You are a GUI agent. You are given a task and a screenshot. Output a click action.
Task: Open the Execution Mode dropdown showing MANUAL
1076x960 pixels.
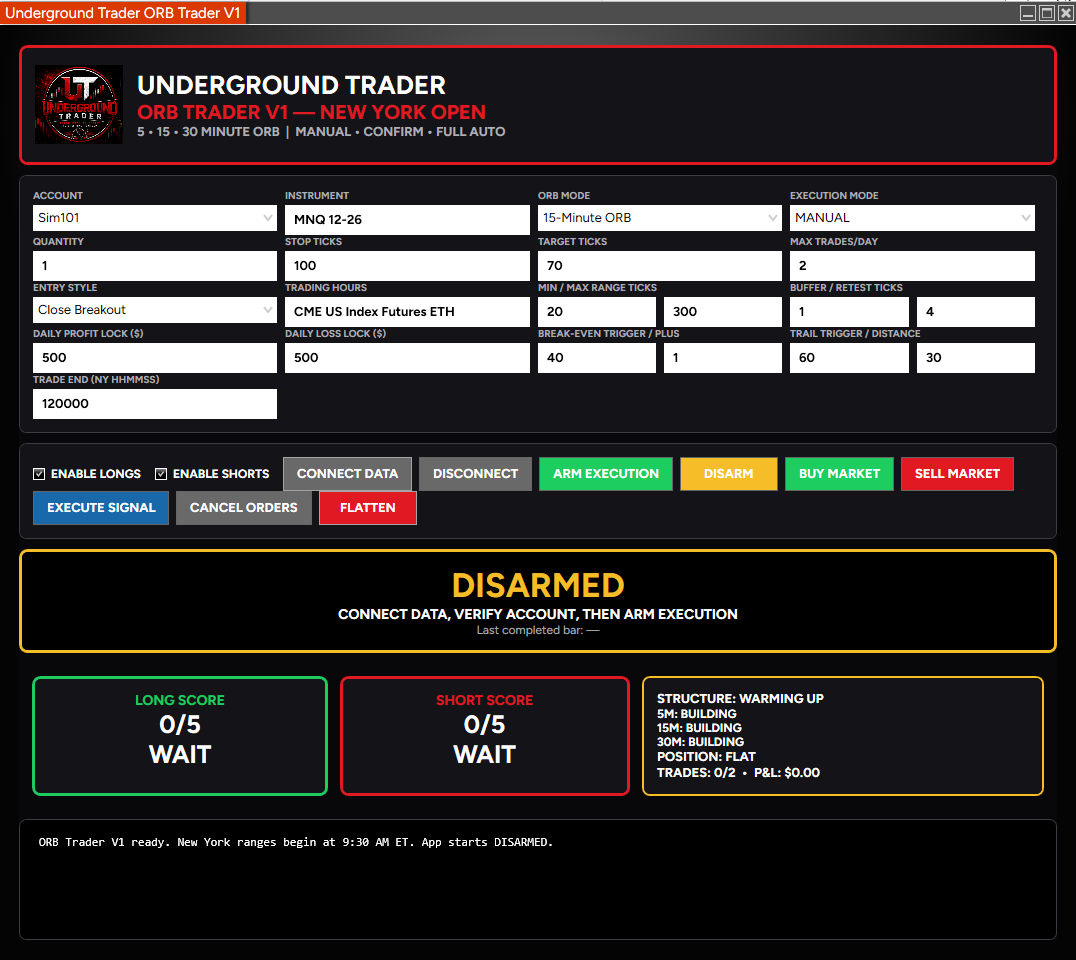coord(912,218)
